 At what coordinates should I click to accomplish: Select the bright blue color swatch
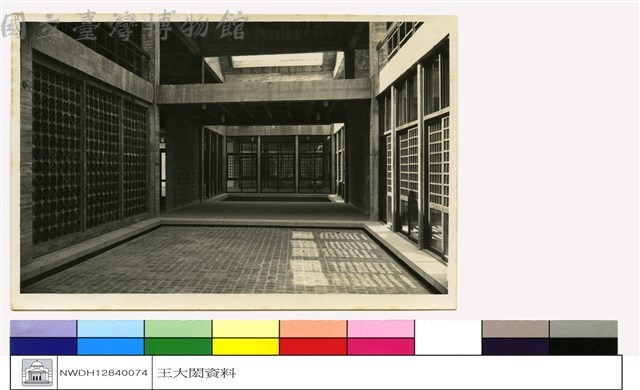pos(110,346)
